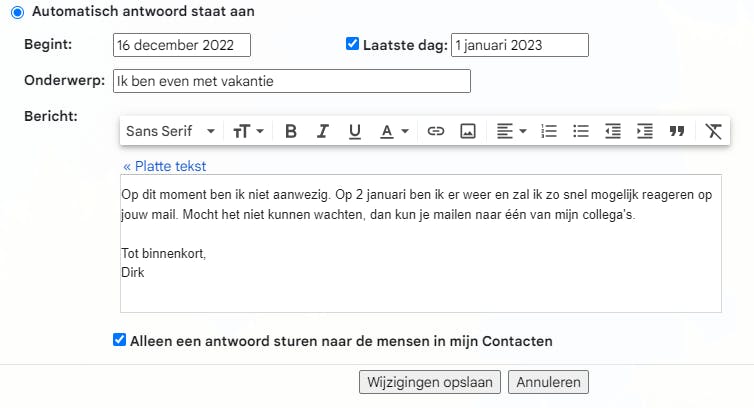The image size is (754, 408).
Task: Expand the text alignment dropdown
Action: (511, 131)
